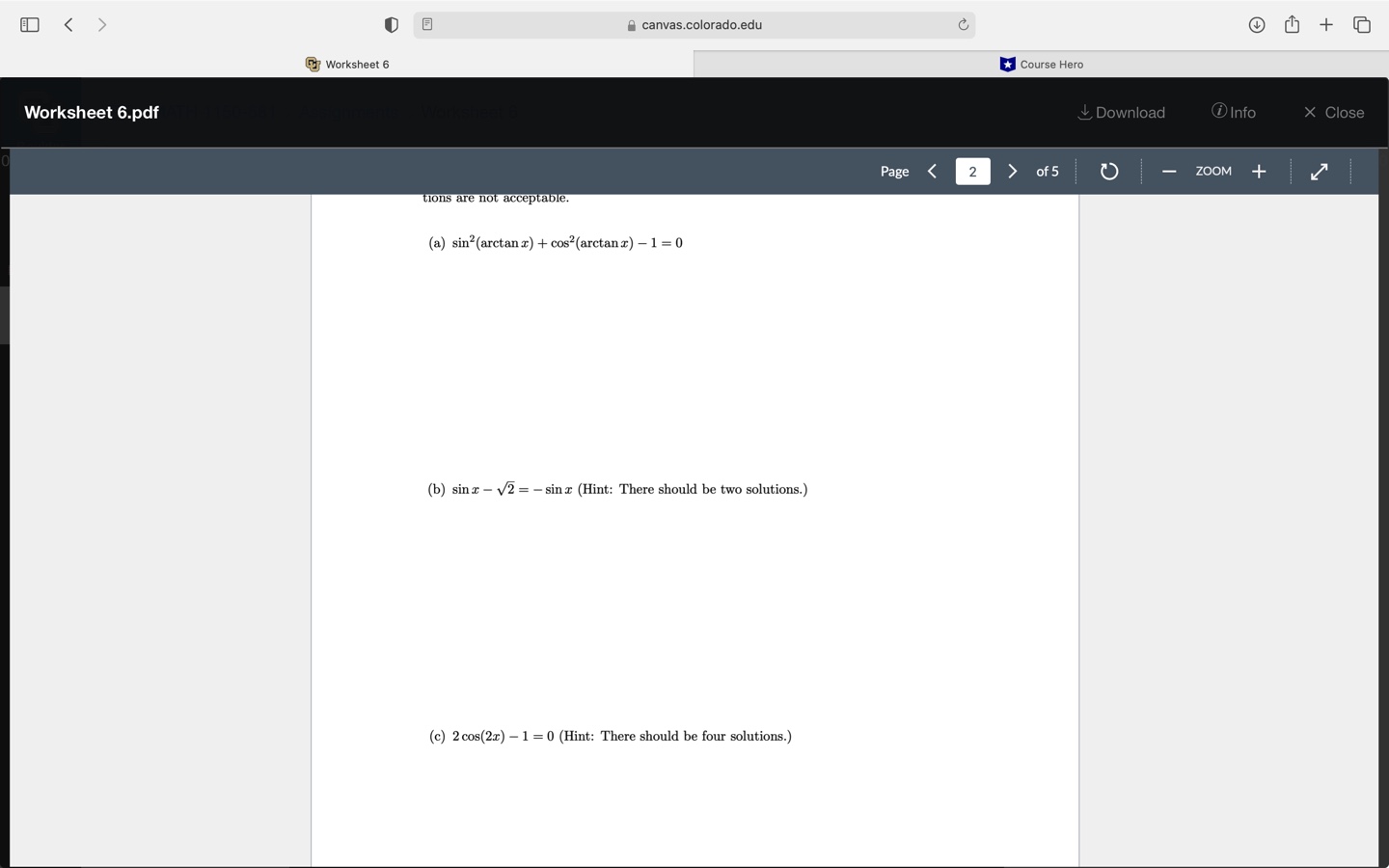Open Reader view in the address bar

(427, 24)
